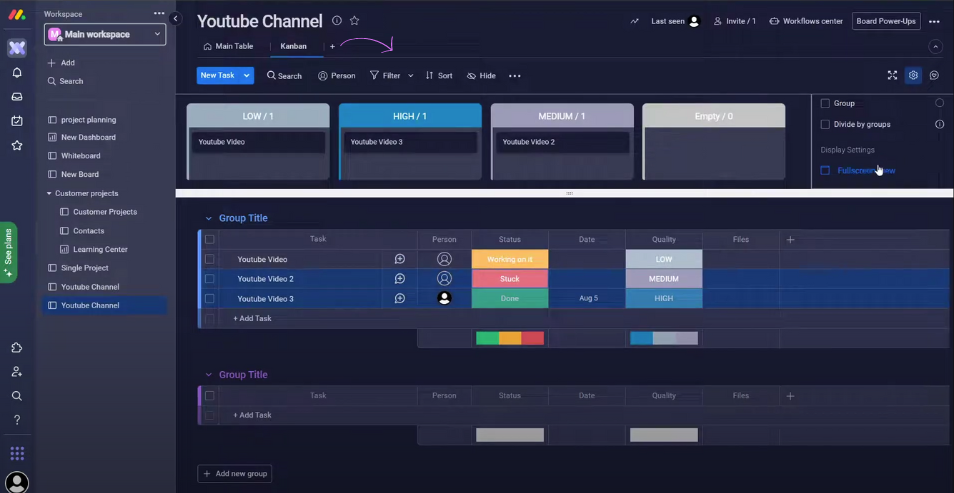
Task: Open New Task dropdown arrow
Action: (246, 75)
